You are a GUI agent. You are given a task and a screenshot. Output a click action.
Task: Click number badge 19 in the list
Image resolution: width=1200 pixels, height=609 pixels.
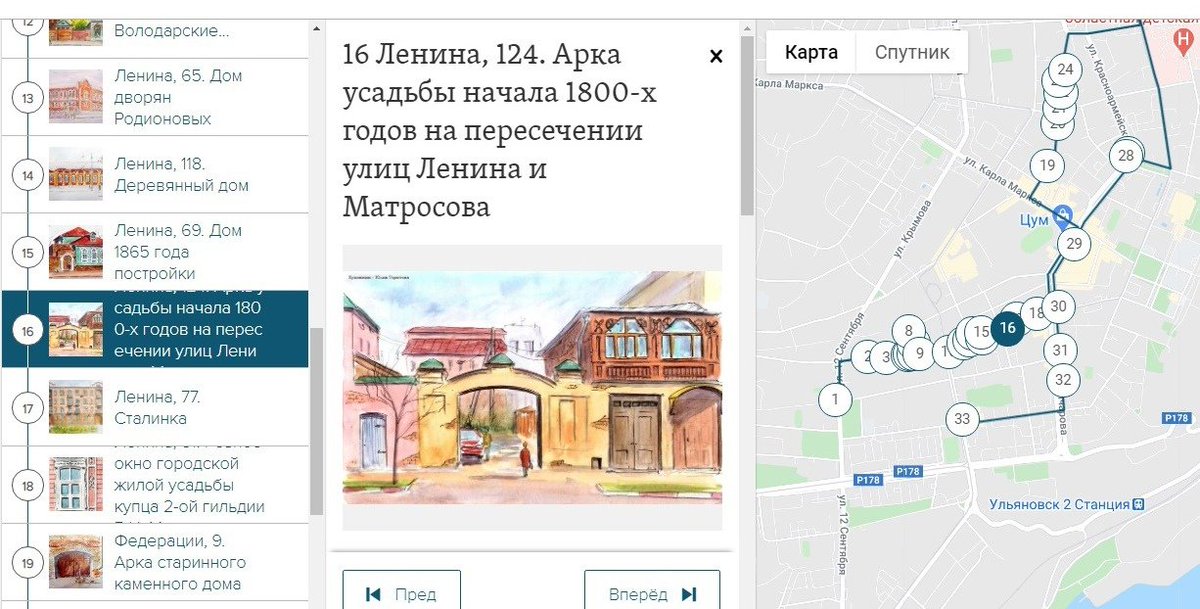tap(27, 563)
